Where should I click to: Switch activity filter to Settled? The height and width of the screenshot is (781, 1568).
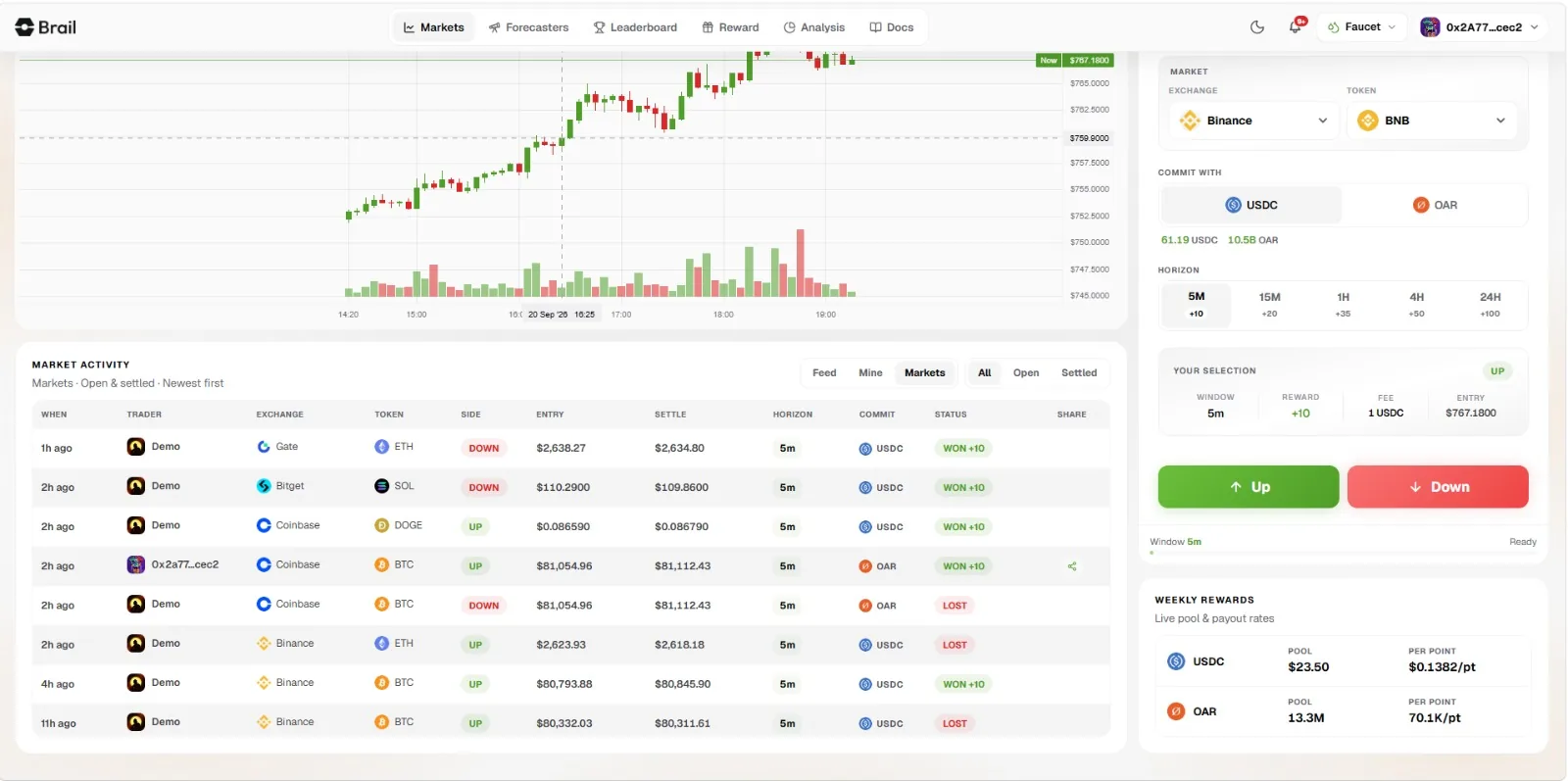(1079, 373)
